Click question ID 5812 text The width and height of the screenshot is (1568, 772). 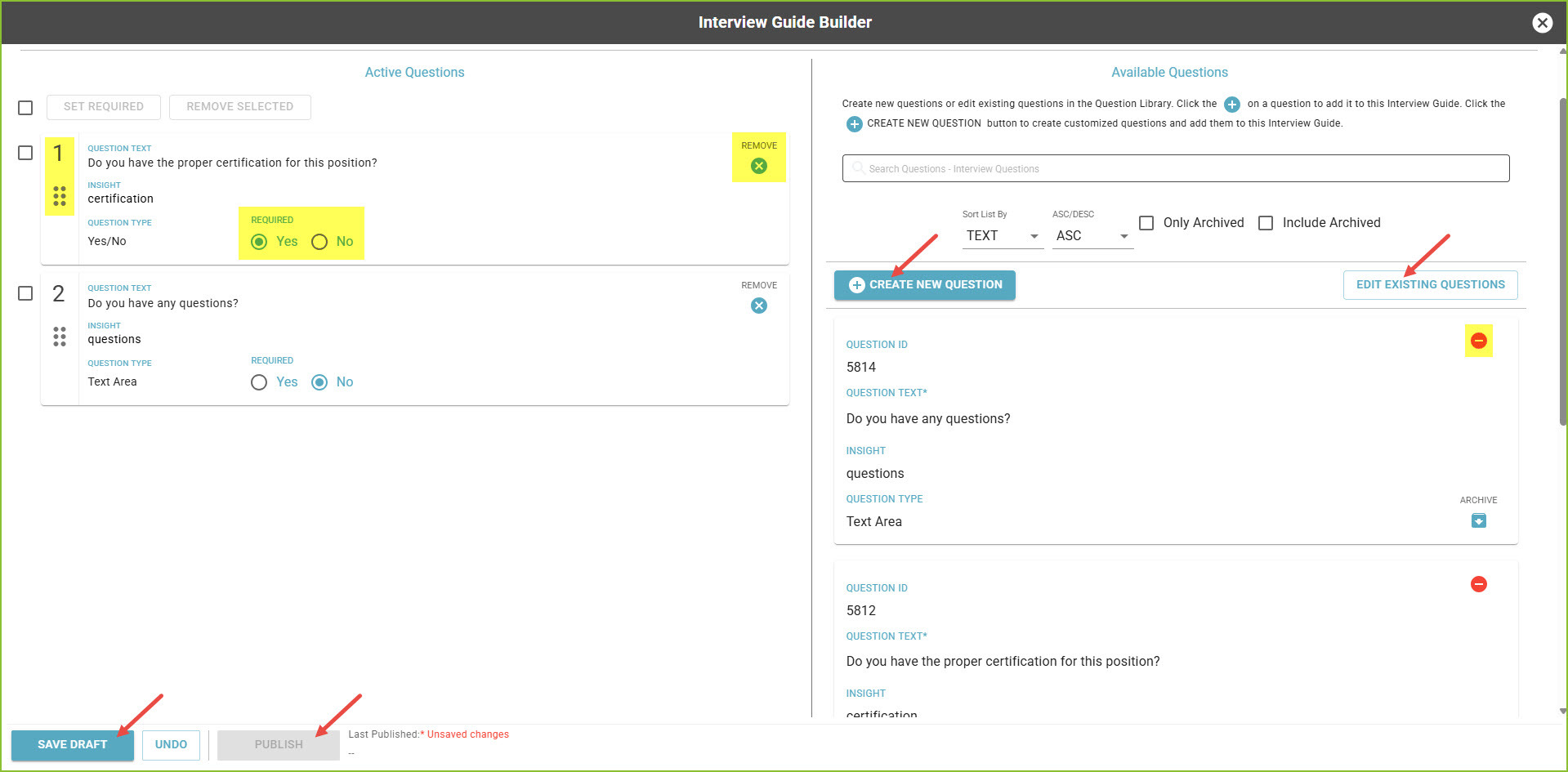861,611
